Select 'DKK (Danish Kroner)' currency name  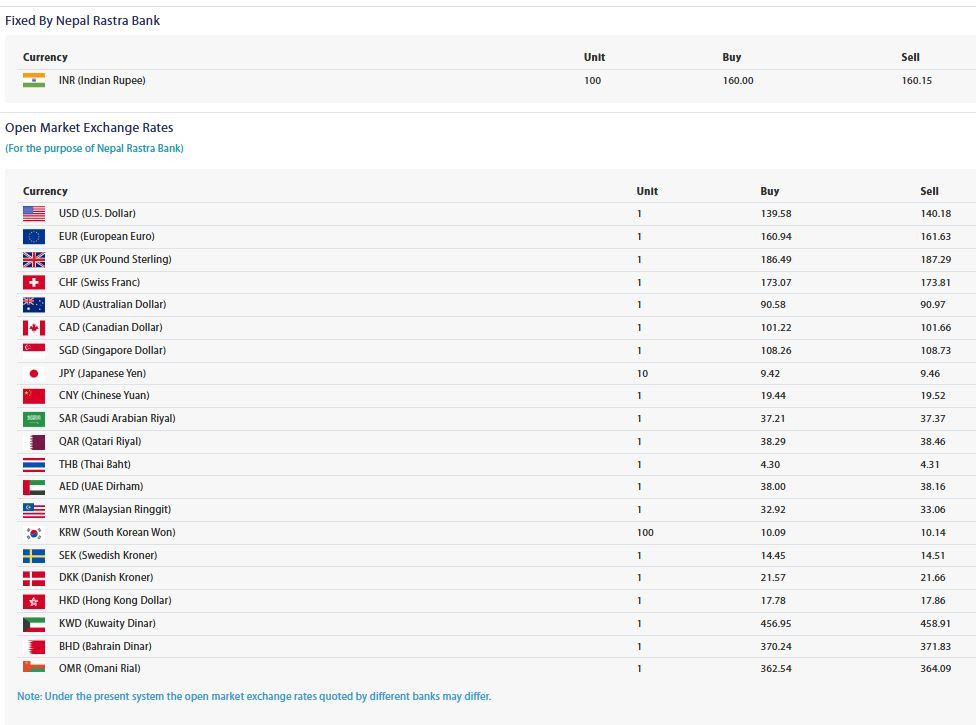106,578
